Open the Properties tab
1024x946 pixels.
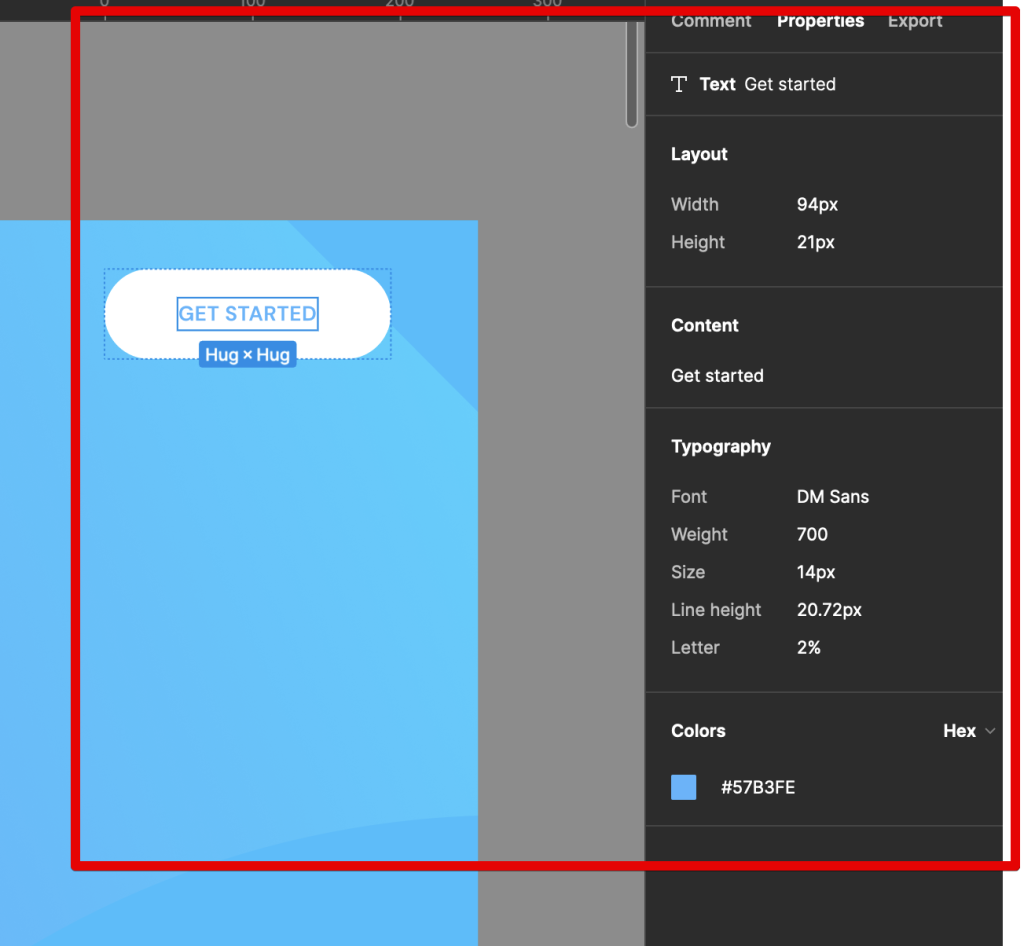(x=820, y=21)
